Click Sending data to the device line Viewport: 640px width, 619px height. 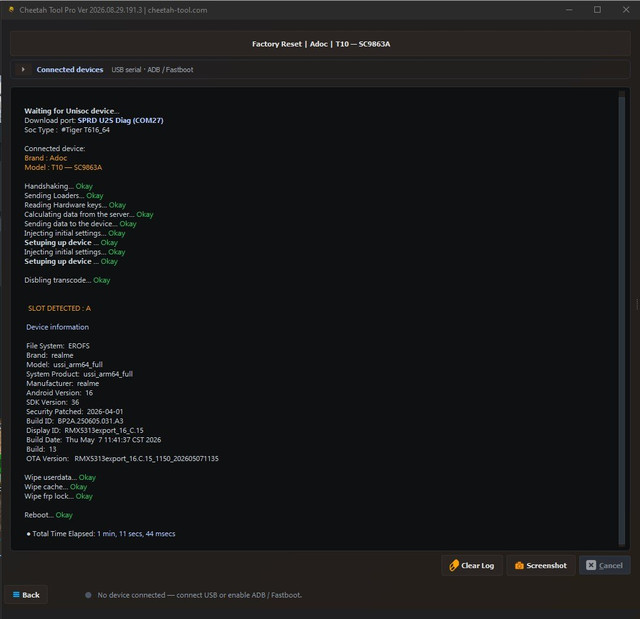pyautogui.click(x=80, y=224)
